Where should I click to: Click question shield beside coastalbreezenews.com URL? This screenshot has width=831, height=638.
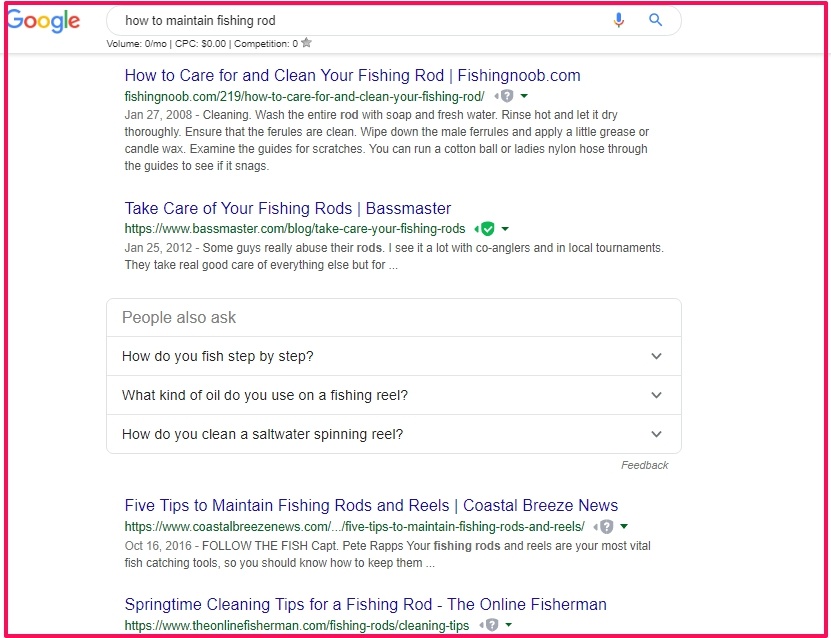pyautogui.click(x=606, y=527)
